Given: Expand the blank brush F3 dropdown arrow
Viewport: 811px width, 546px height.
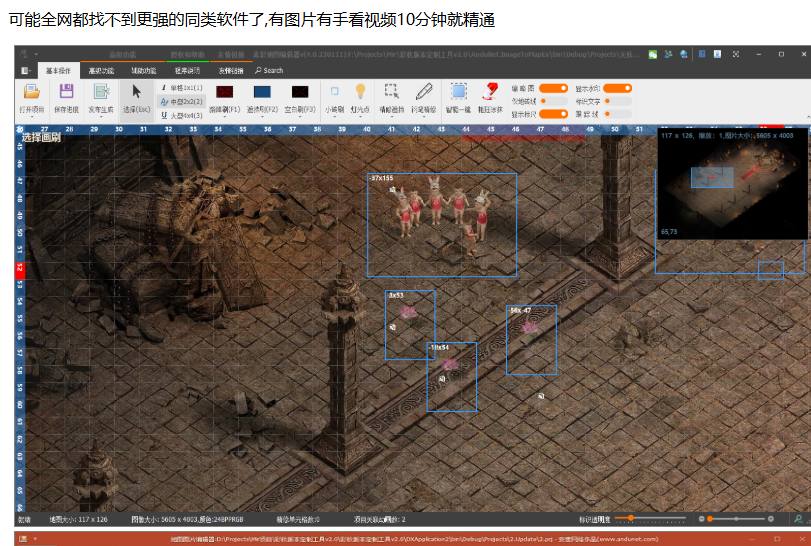Looking at the screenshot, I should pos(300,117).
